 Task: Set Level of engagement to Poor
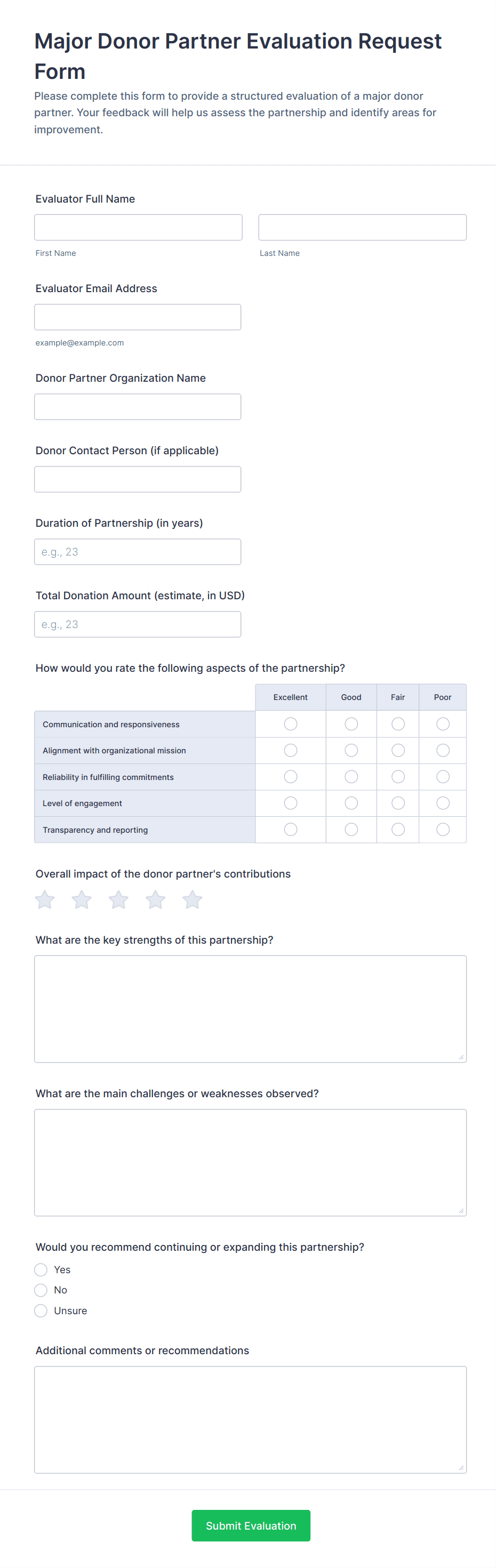443,803
